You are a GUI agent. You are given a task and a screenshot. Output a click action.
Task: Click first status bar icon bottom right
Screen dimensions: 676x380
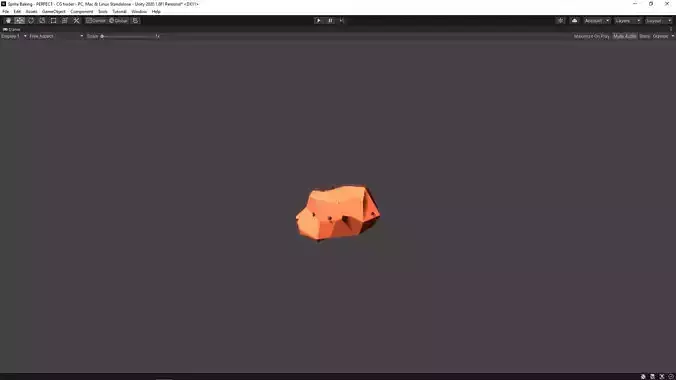coord(643,377)
